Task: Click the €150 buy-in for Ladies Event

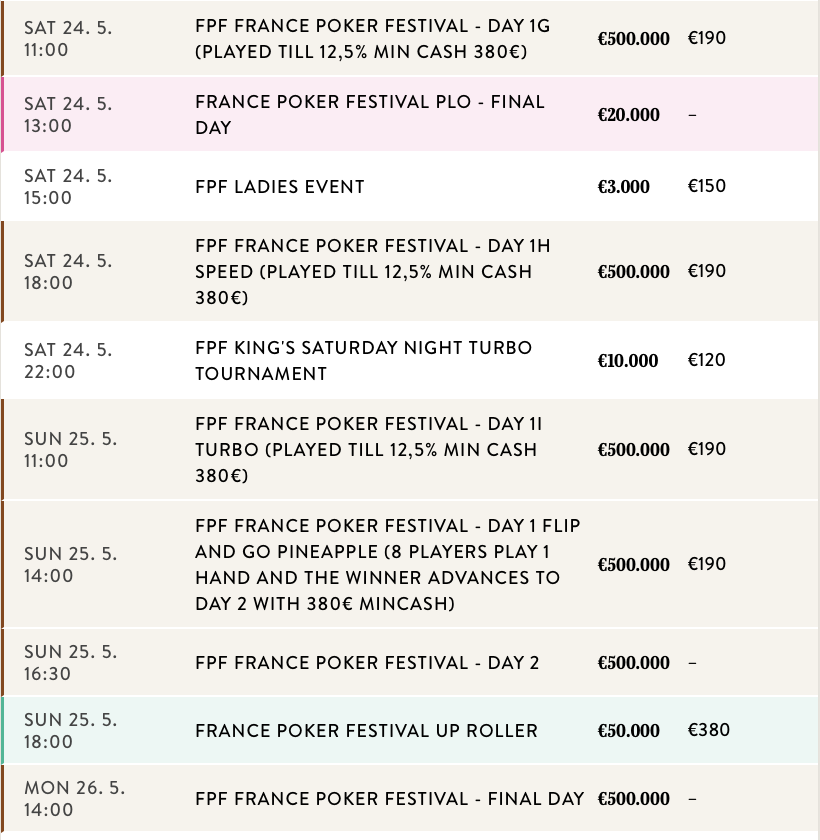Action: (x=707, y=186)
